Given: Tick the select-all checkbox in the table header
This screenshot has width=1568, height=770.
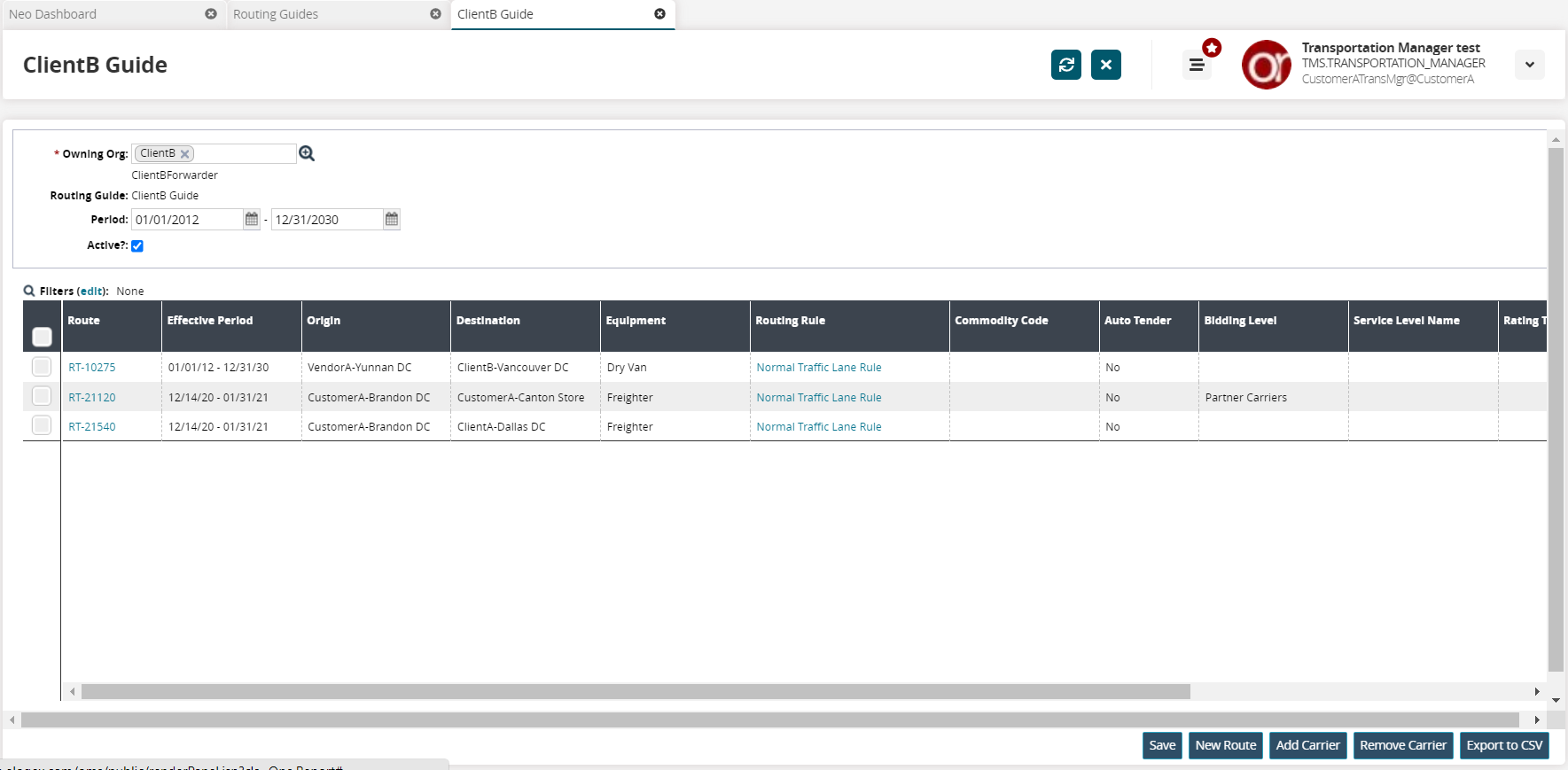Looking at the screenshot, I should click(42, 337).
